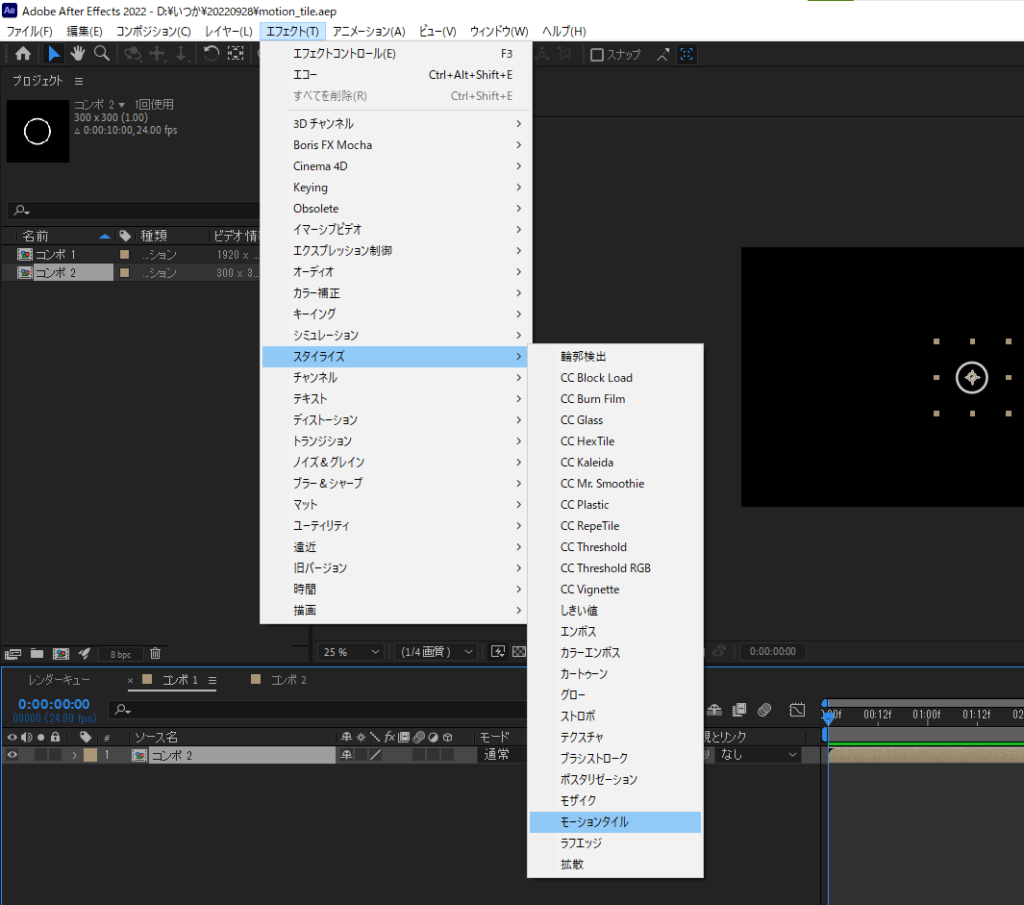Choose CC RepeTile from the submenu
The image size is (1024, 905).
(615, 526)
